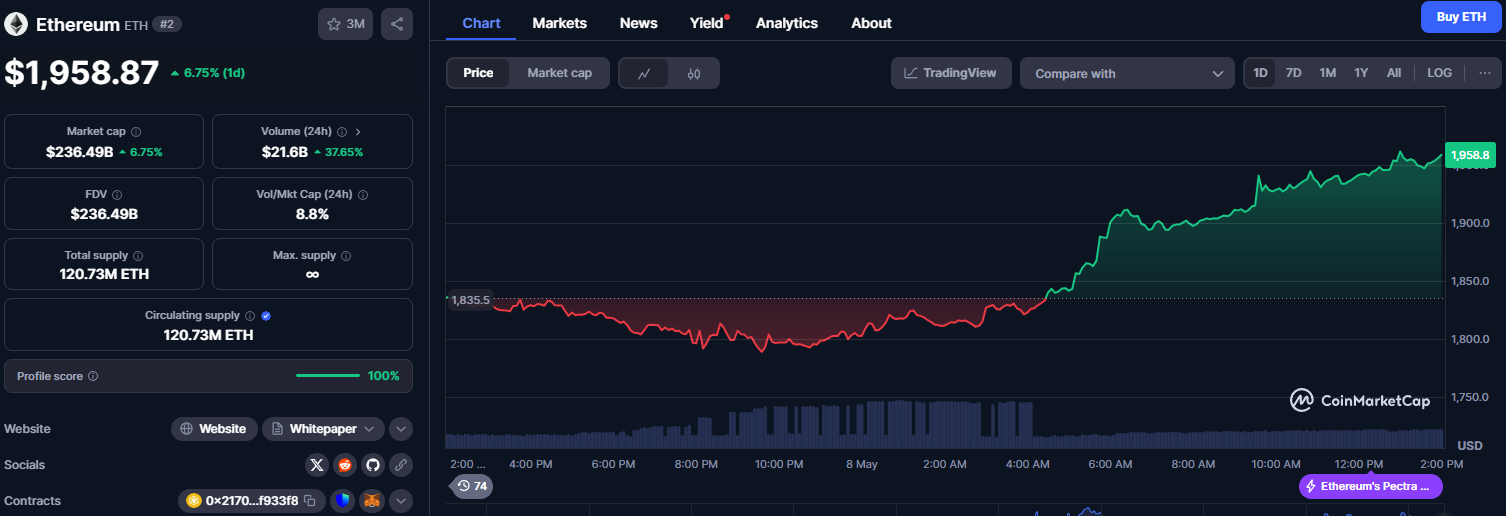1506x516 pixels.
Task: Set chart range to 1Y
Action: [1361, 73]
